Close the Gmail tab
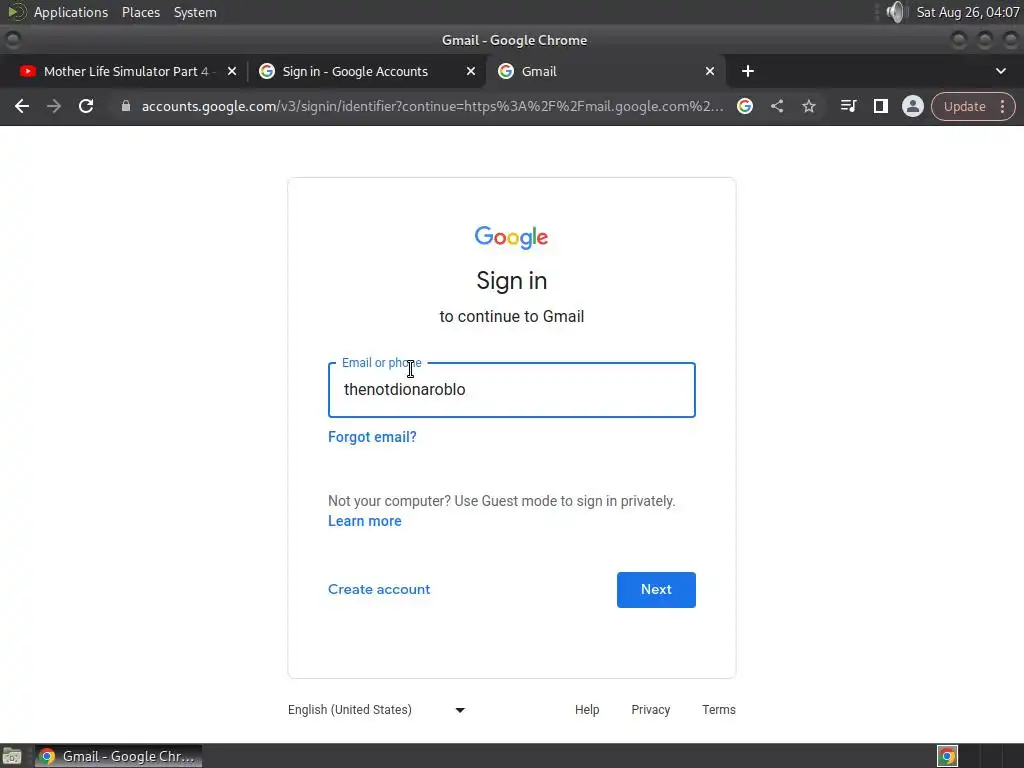The image size is (1024, 768). click(x=710, y=71)
